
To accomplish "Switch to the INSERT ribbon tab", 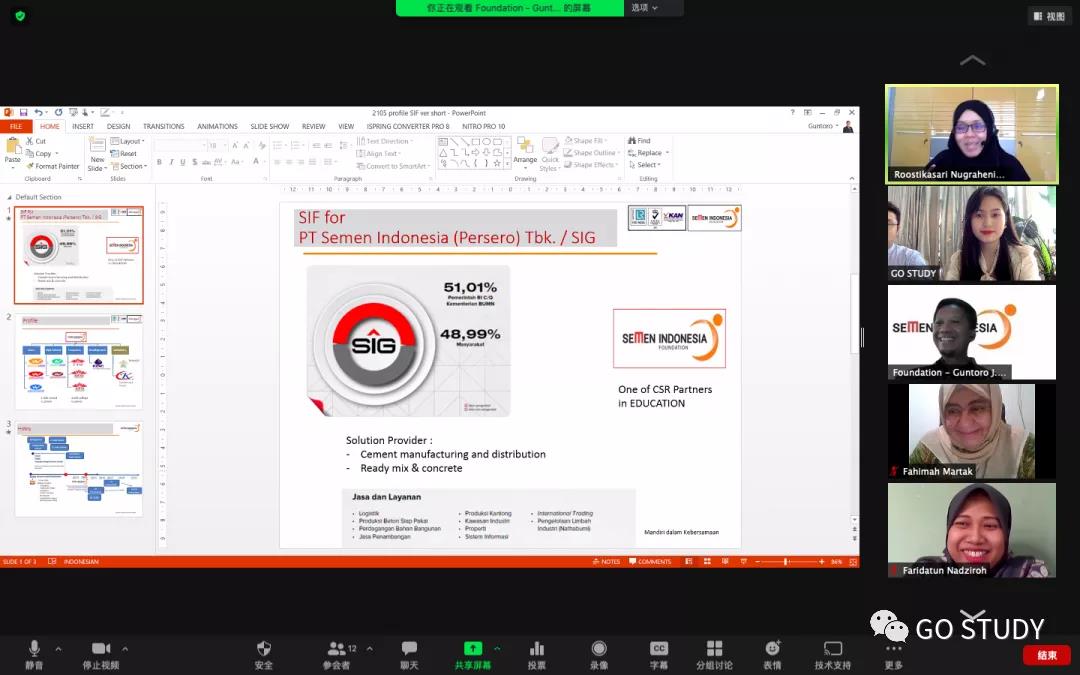I will coord(83,127).
